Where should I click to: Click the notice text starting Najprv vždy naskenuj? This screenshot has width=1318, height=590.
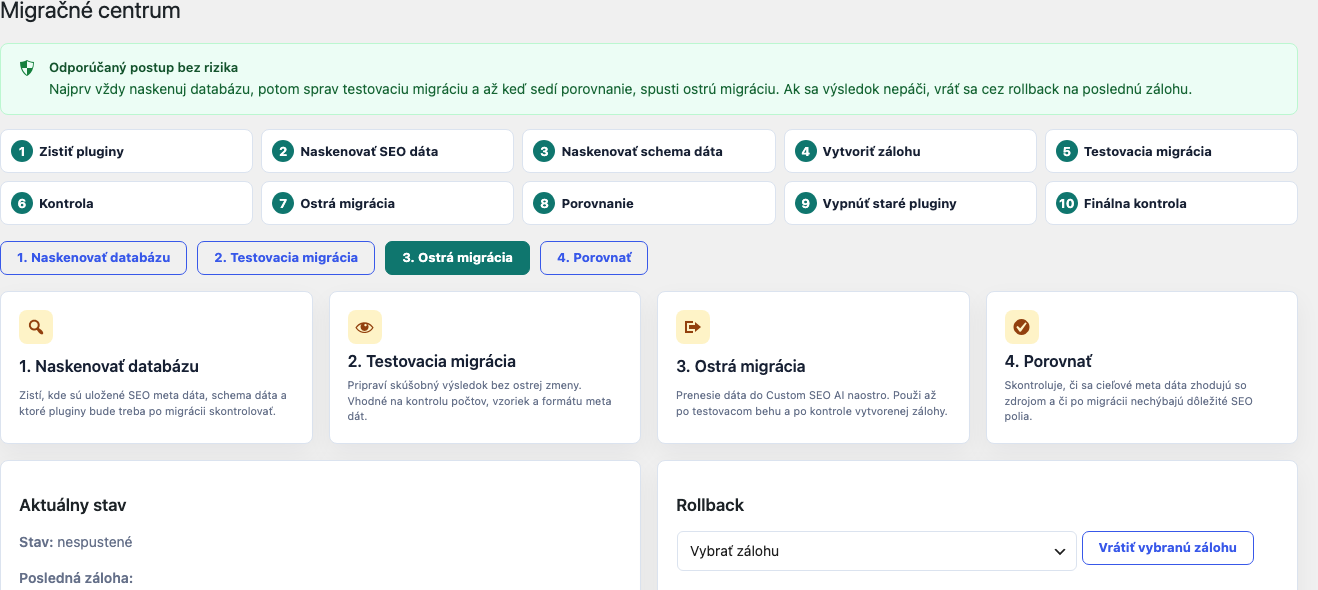tap(621, 89)
